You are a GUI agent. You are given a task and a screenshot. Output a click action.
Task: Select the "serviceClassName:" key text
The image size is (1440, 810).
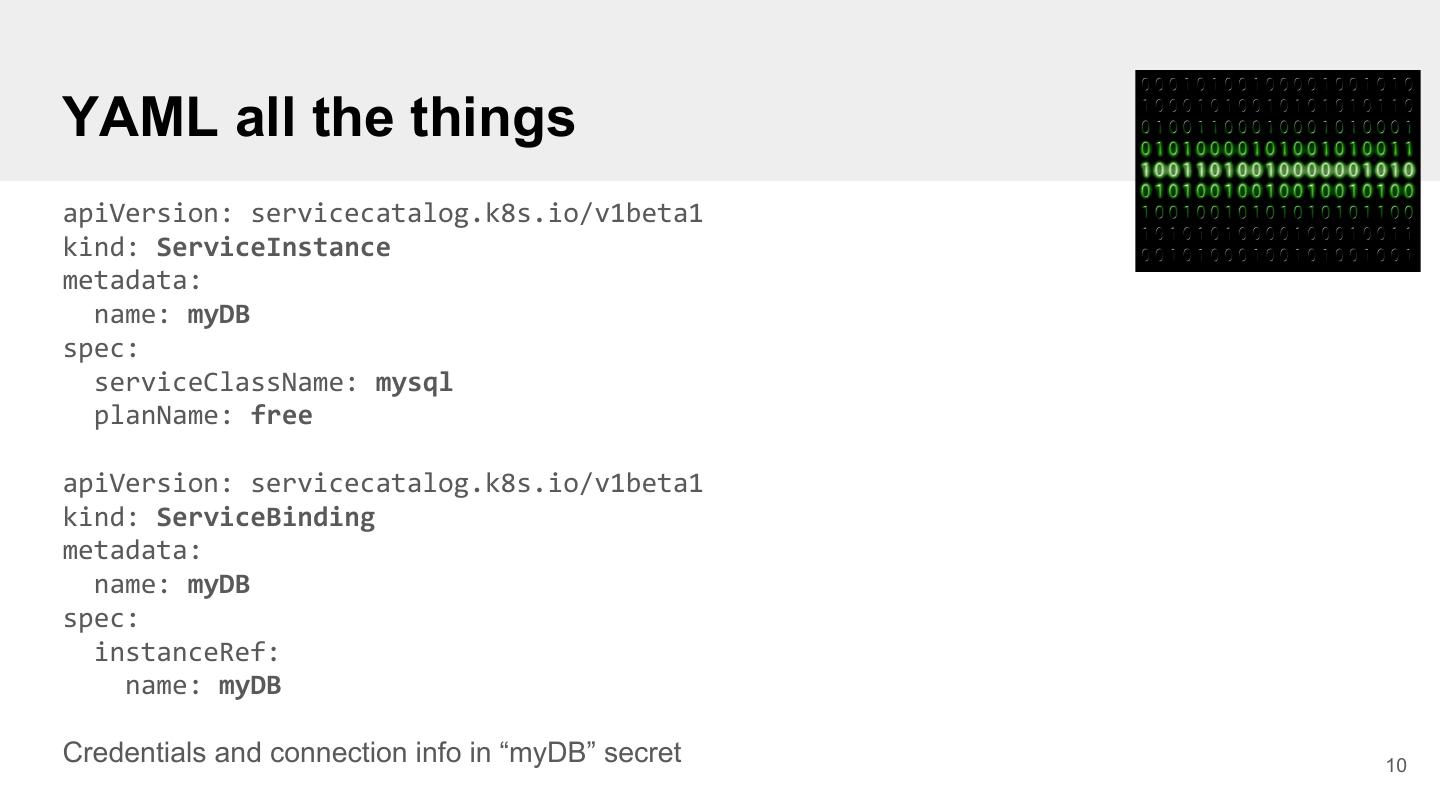(226, 382)
